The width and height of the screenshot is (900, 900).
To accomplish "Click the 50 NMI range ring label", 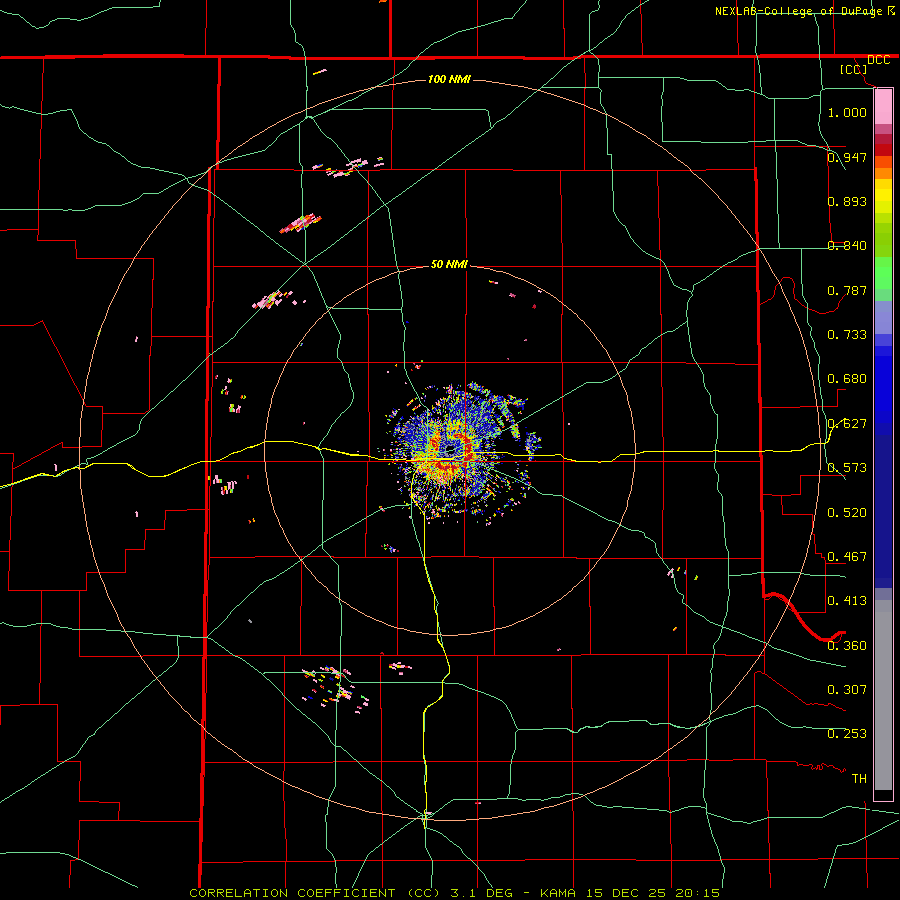I will click(449, 264).
